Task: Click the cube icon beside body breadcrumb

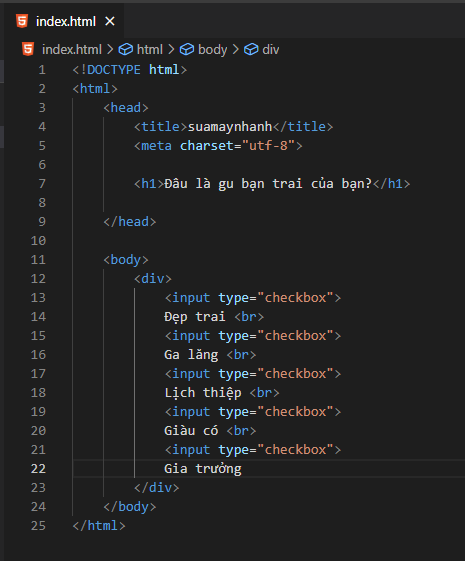Action: (x=187, y=49)
